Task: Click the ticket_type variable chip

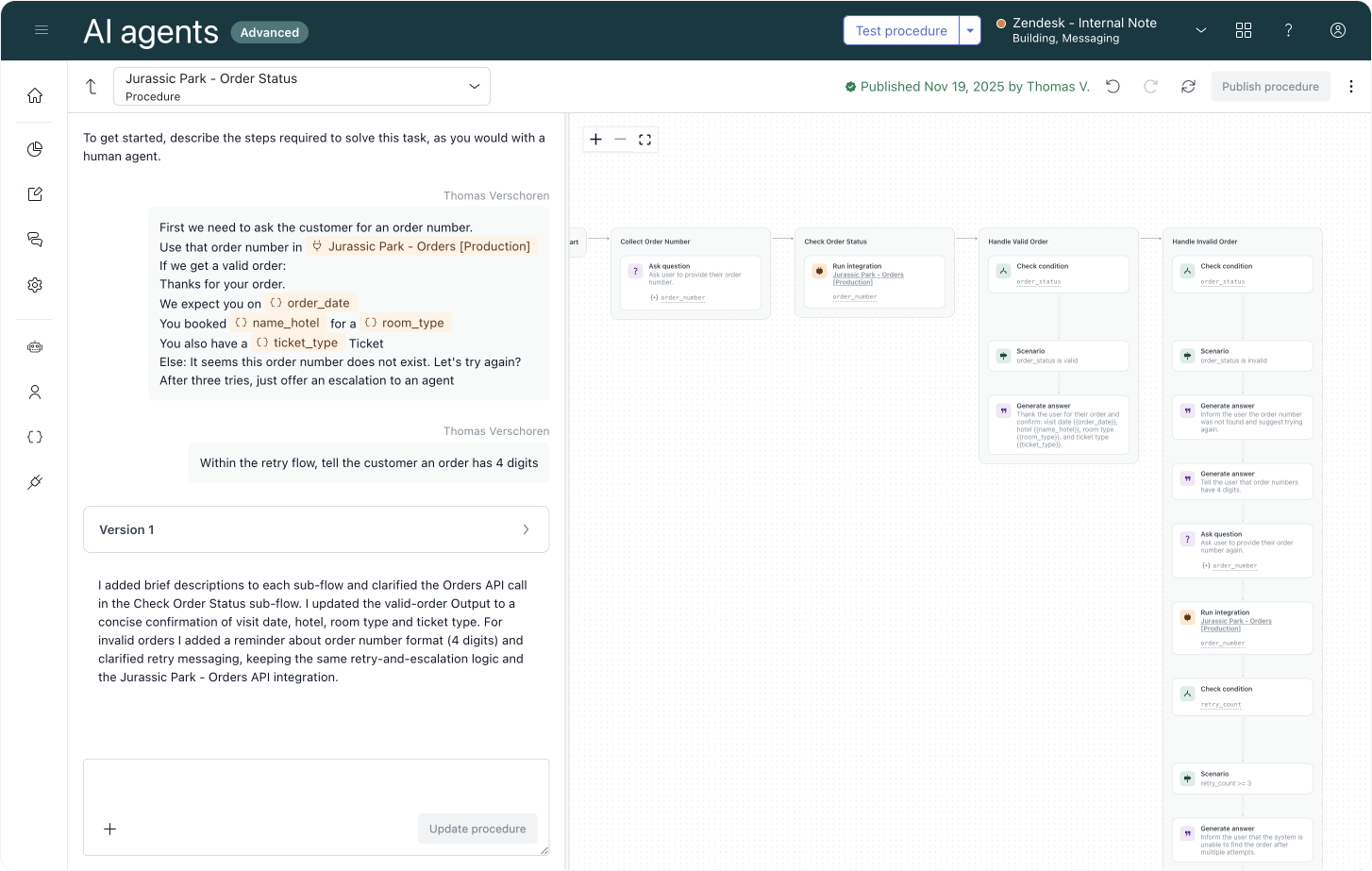Action: point(297,343)
